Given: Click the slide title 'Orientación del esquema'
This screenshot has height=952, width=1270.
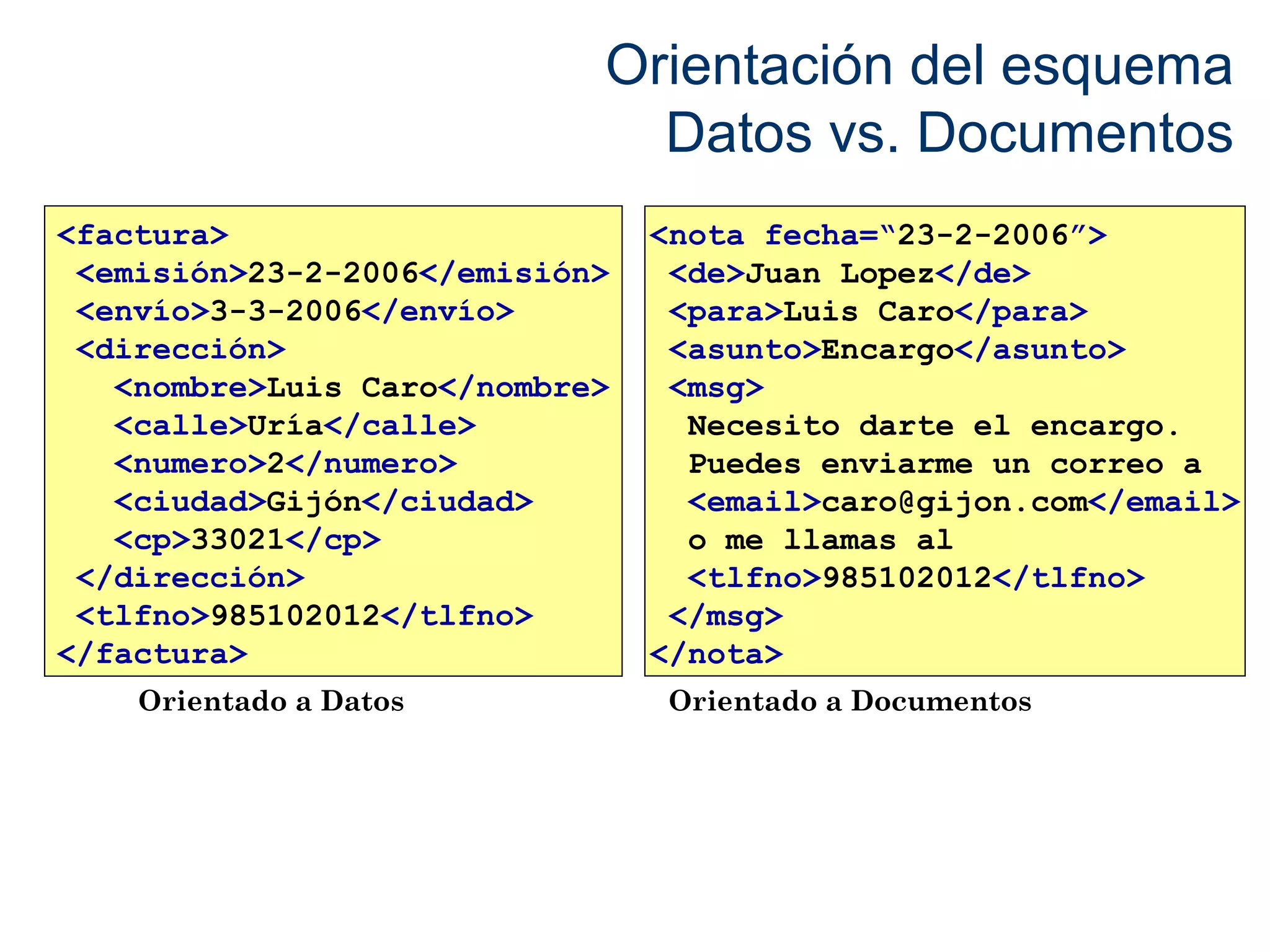Looking at the screenshot, I should point(919,68).
